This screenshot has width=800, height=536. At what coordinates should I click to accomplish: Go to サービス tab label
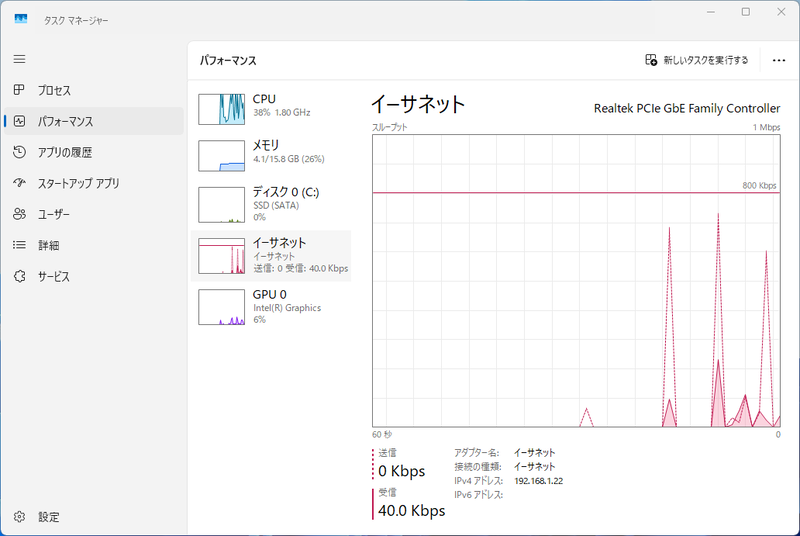54,277
